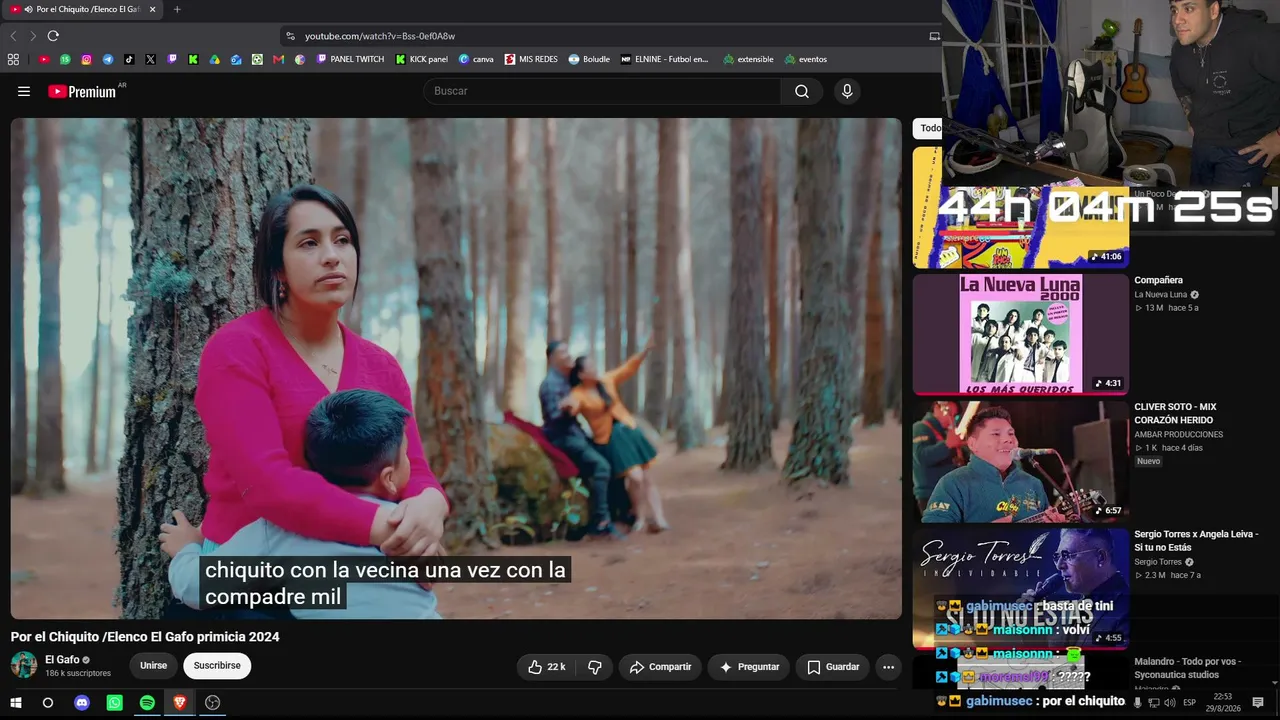1280x720 pixels.
Task: Open Discord from the taskbar
Action: [x=82, y=703]
